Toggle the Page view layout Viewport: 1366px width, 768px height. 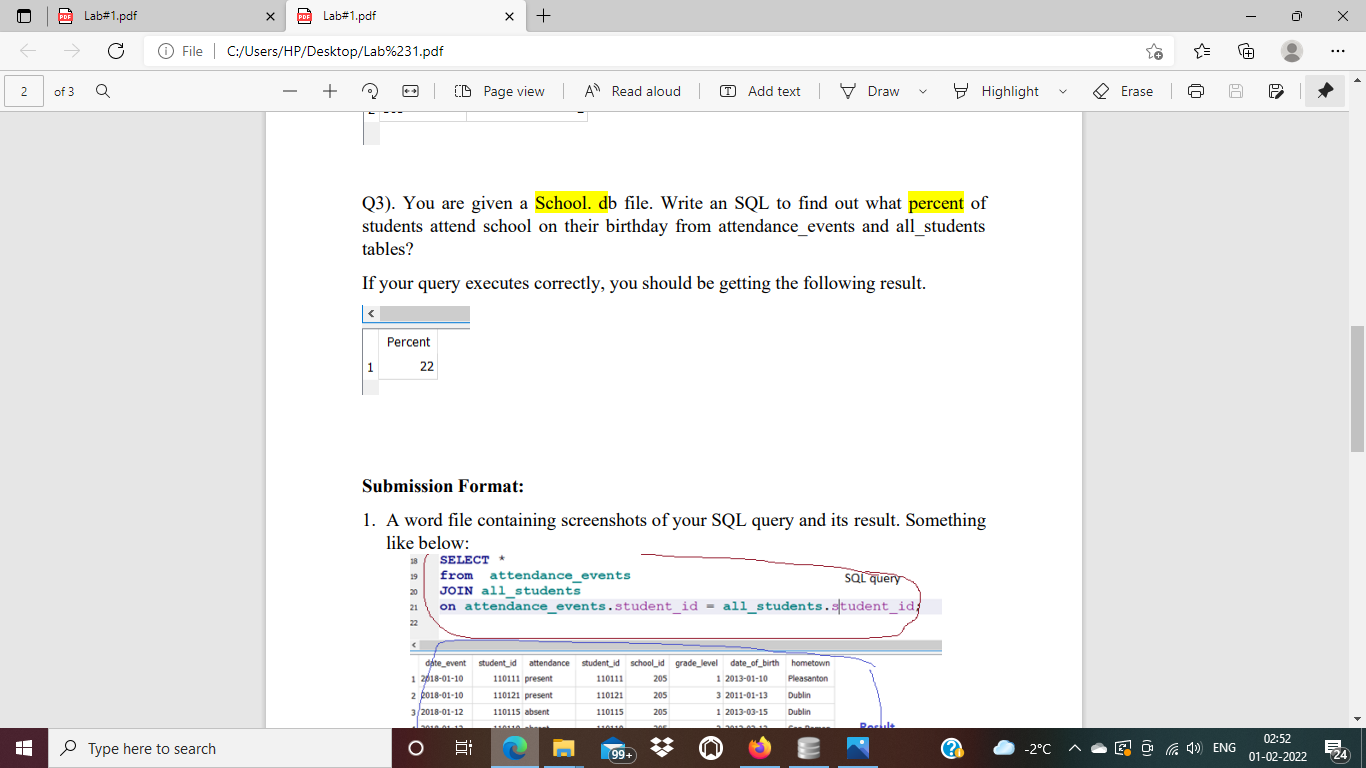point(498,91)
